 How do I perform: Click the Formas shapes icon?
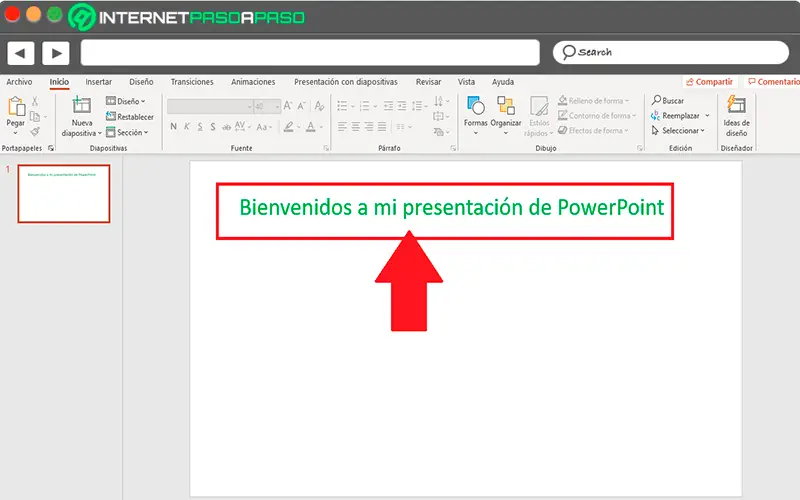[x=476, y=106]
